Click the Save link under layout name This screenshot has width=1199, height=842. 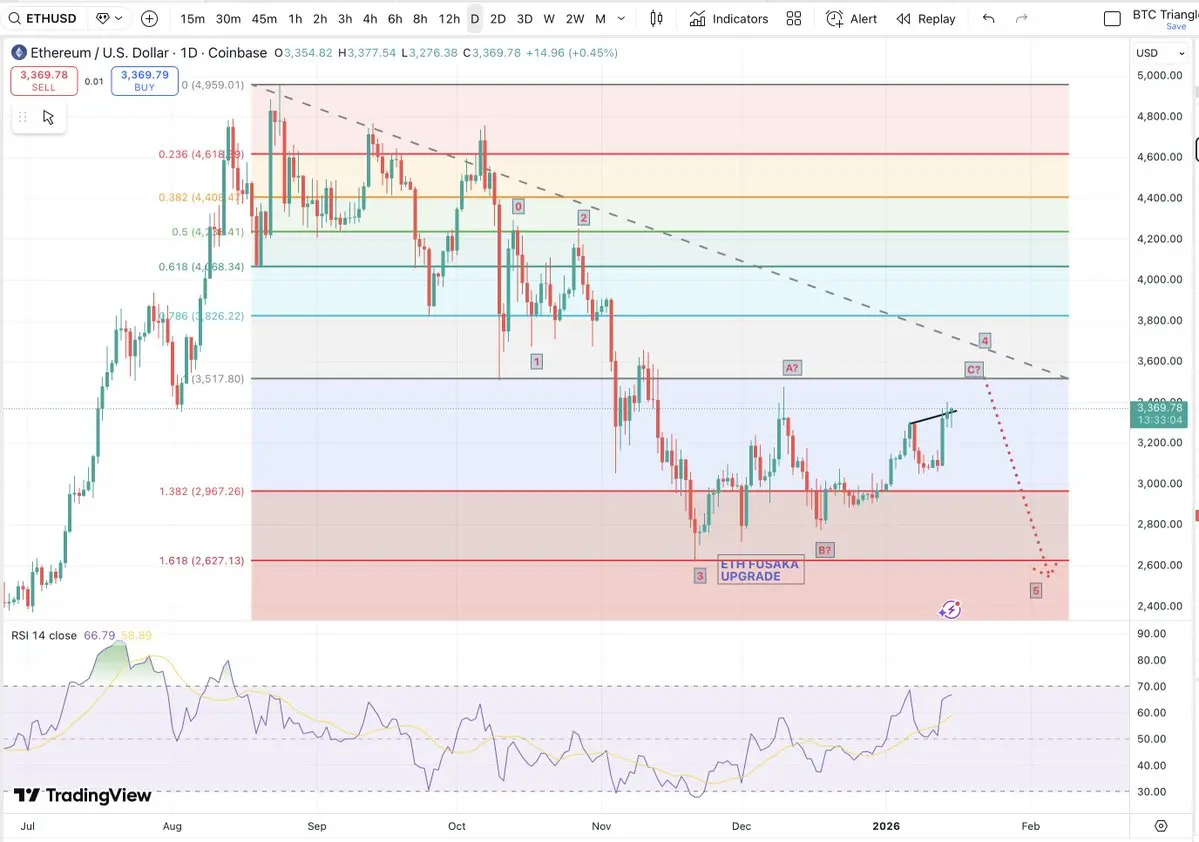click(1176, 27)
